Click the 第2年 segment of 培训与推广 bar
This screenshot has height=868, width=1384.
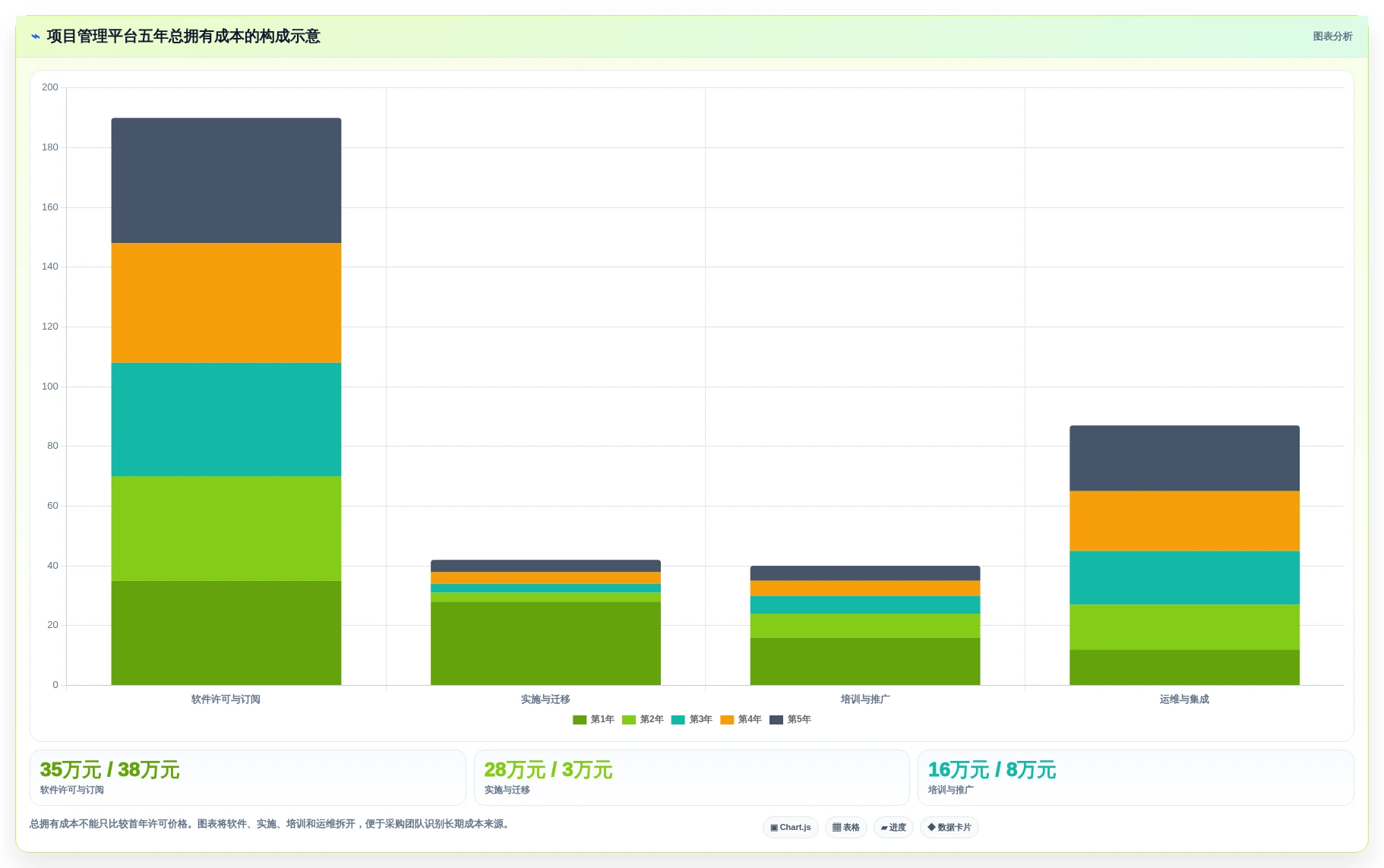tap(865, 626)
